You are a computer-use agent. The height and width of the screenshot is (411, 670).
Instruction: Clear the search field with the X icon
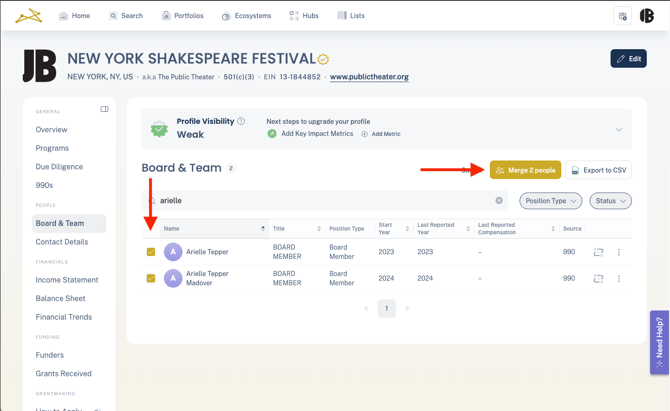(x=499, y=201)
